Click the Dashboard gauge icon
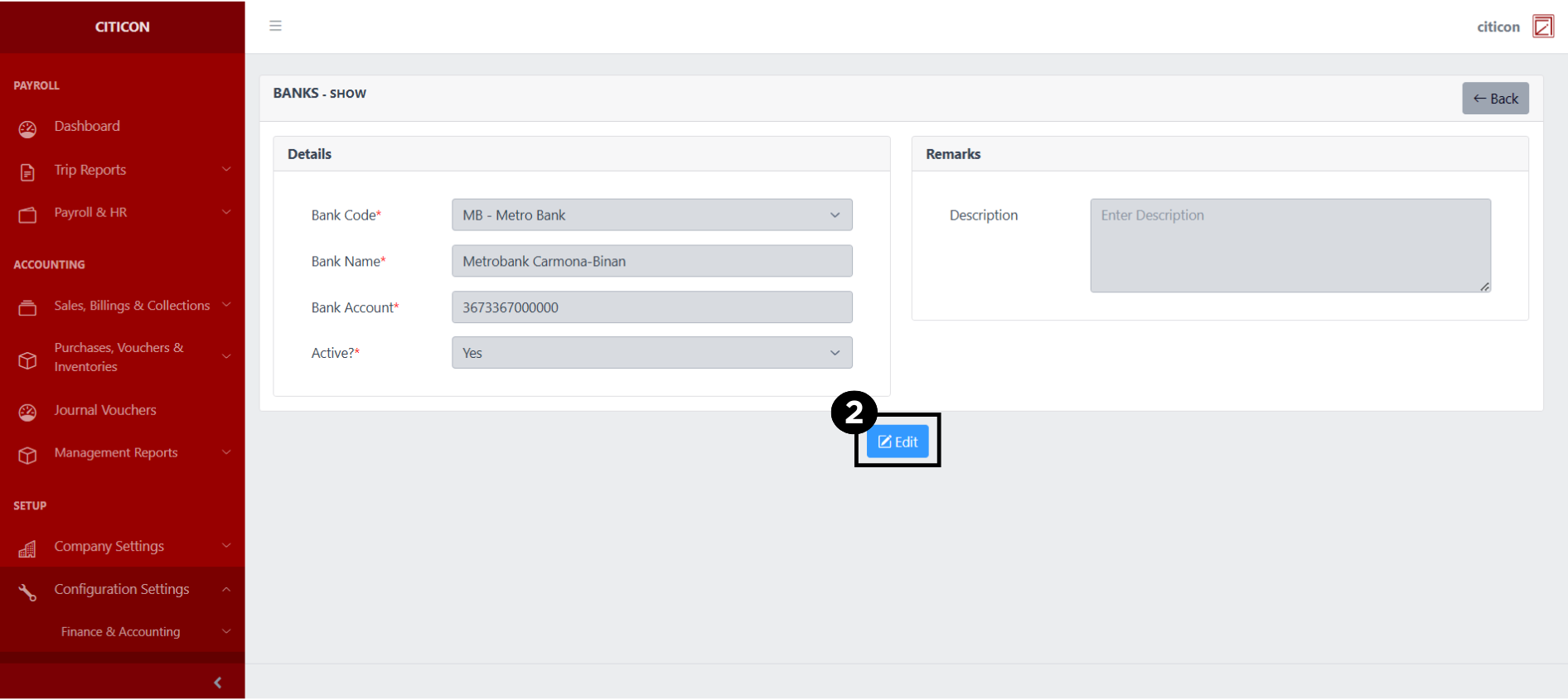Viewport: 1568px width, 700px height. pos(27,128)
